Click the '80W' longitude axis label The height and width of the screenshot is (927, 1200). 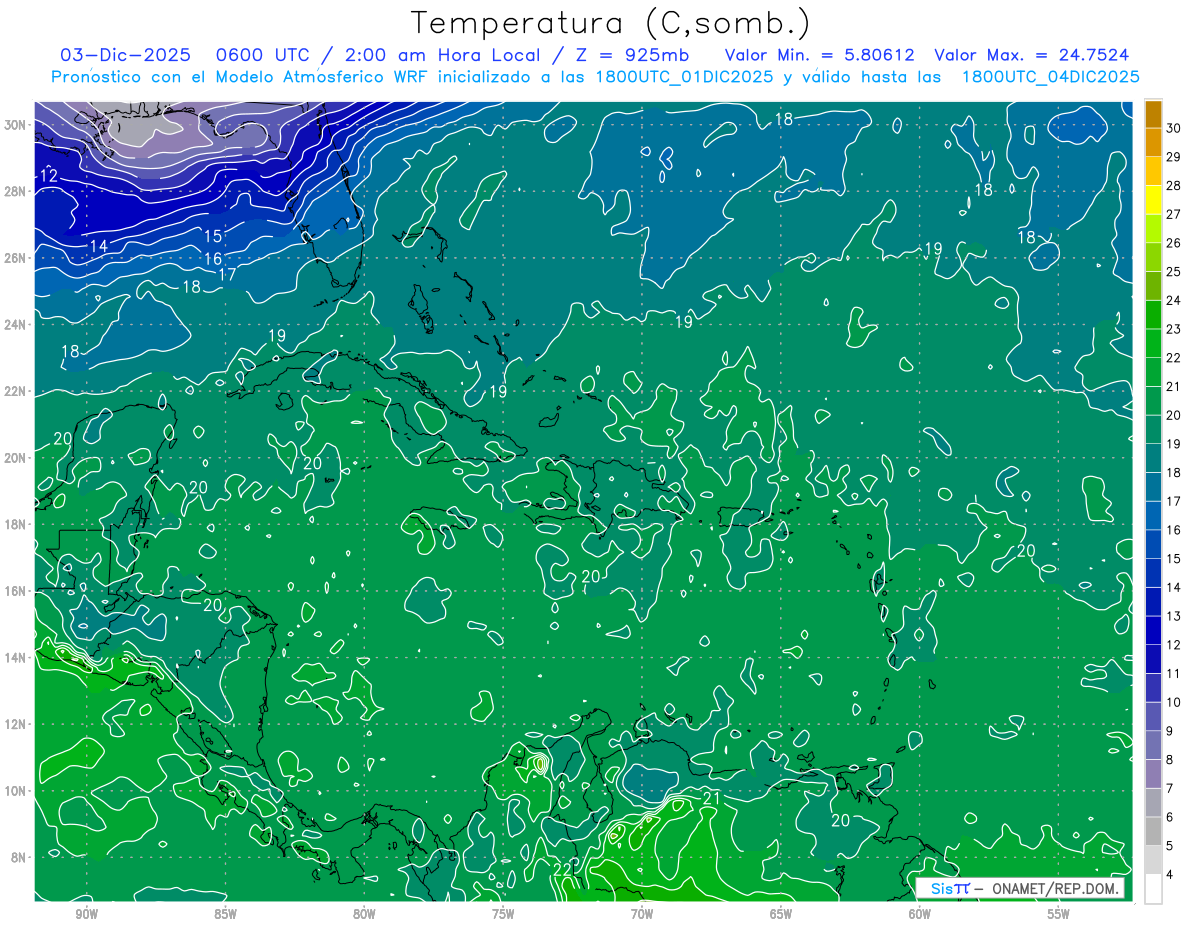(364, 914)
